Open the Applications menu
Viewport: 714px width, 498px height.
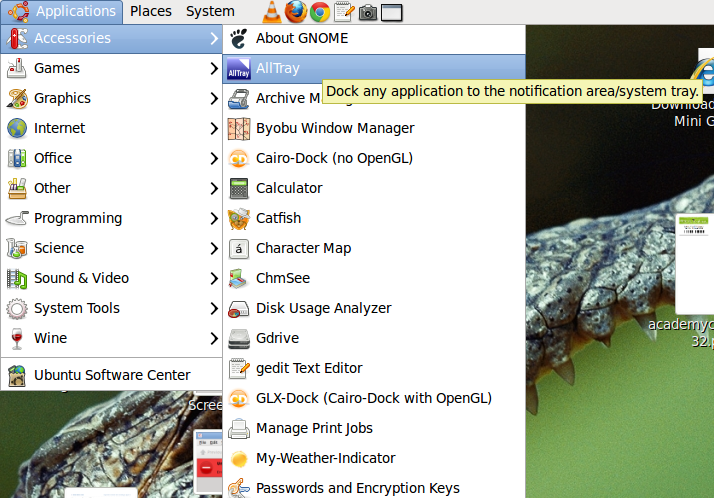point(61,12)
